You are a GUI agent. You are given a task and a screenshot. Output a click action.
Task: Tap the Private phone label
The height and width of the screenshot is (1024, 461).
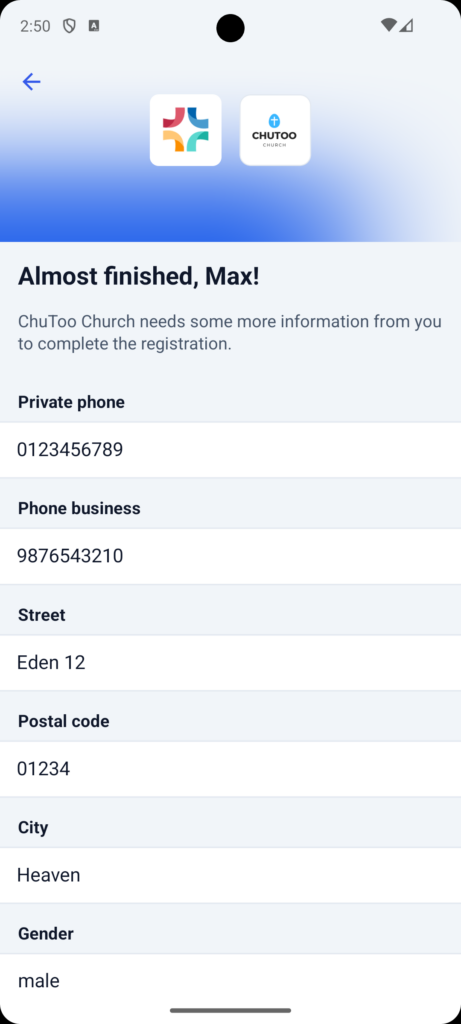(71, 402)
